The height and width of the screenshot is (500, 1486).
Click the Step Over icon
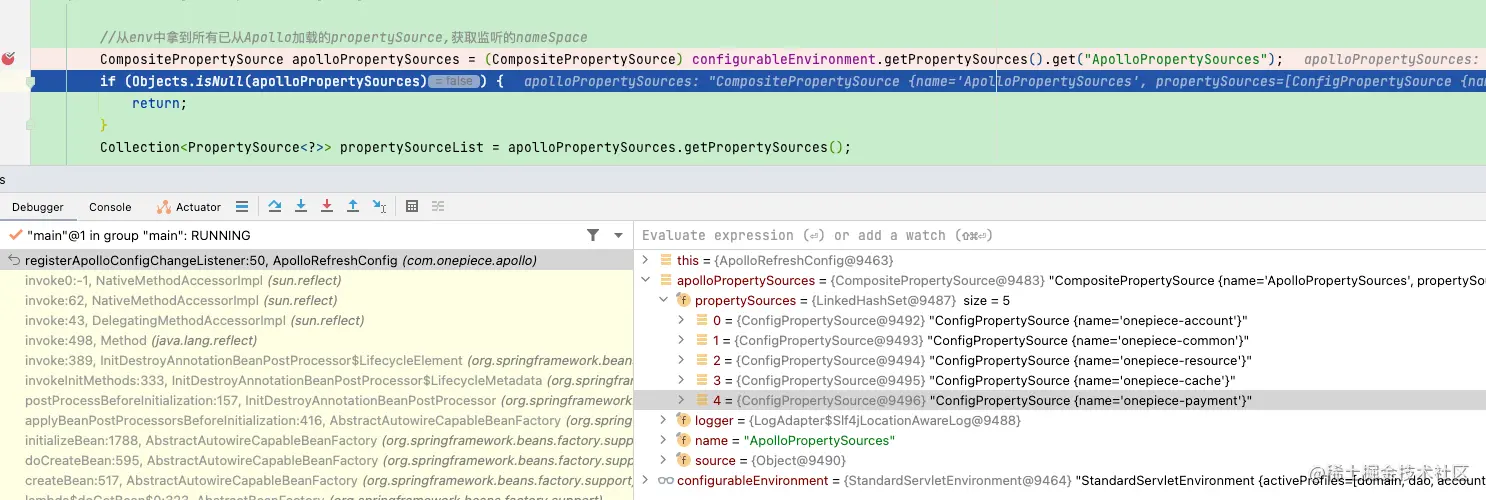pyautogui.click(x=275, y=207)
